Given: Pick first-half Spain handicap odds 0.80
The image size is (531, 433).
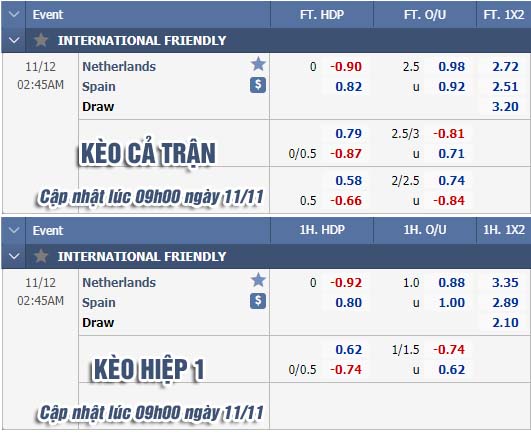Looking at the screenshot, I should coord(349,302).
